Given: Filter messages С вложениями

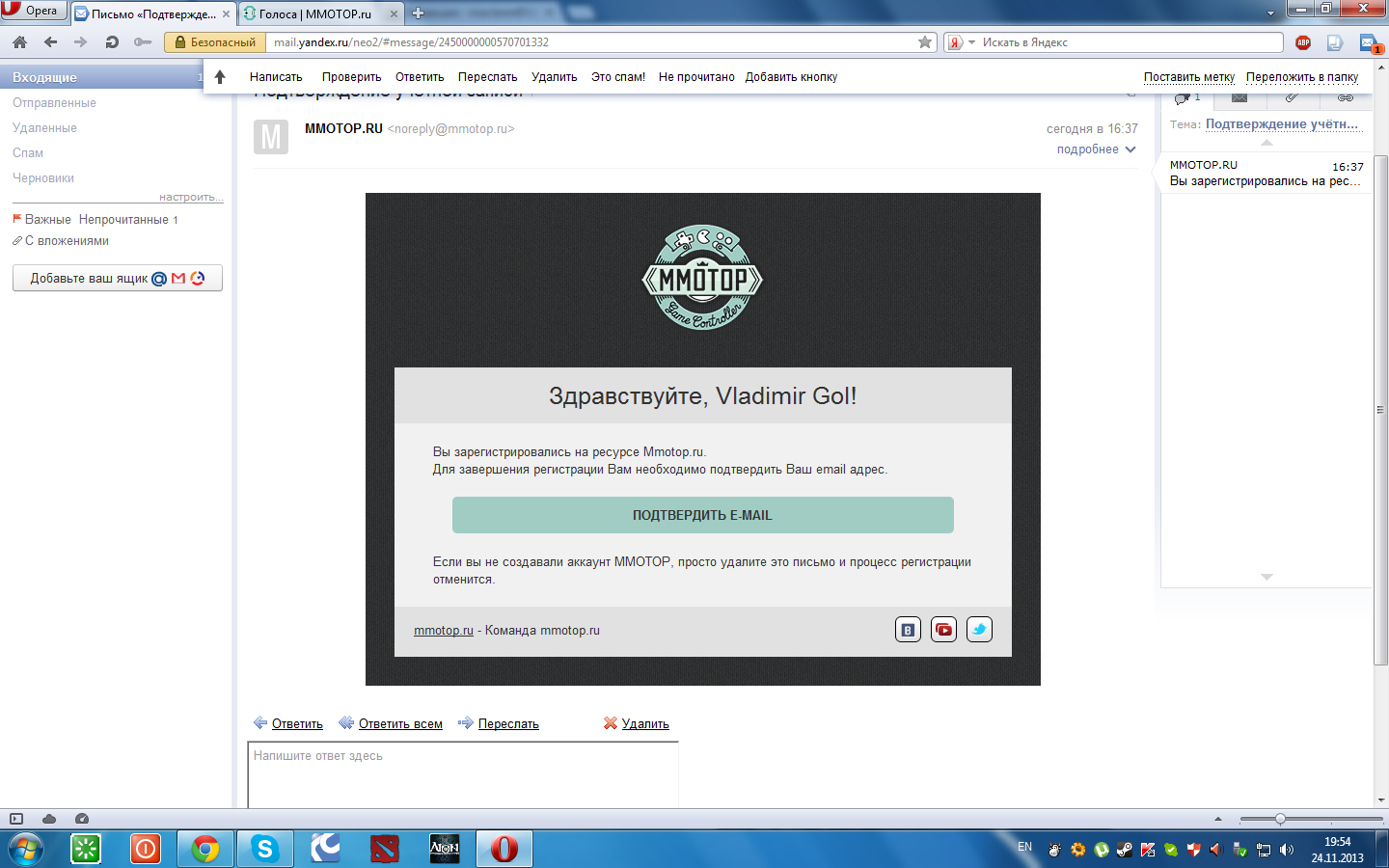Looking at the screenshot, I should click(x=67, y=241).
